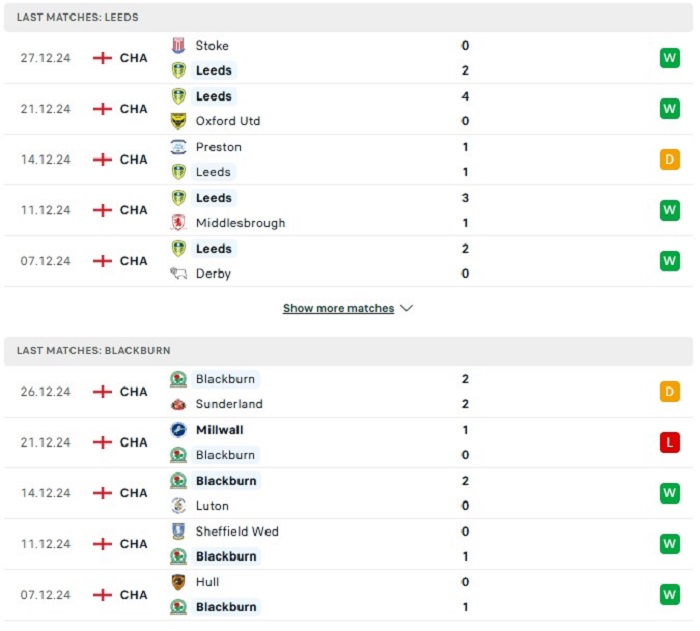Open the 07.12.24 Hull vs Blackburn match row
Viewport: 700px width, 631px height.
[x=348, y=595]
